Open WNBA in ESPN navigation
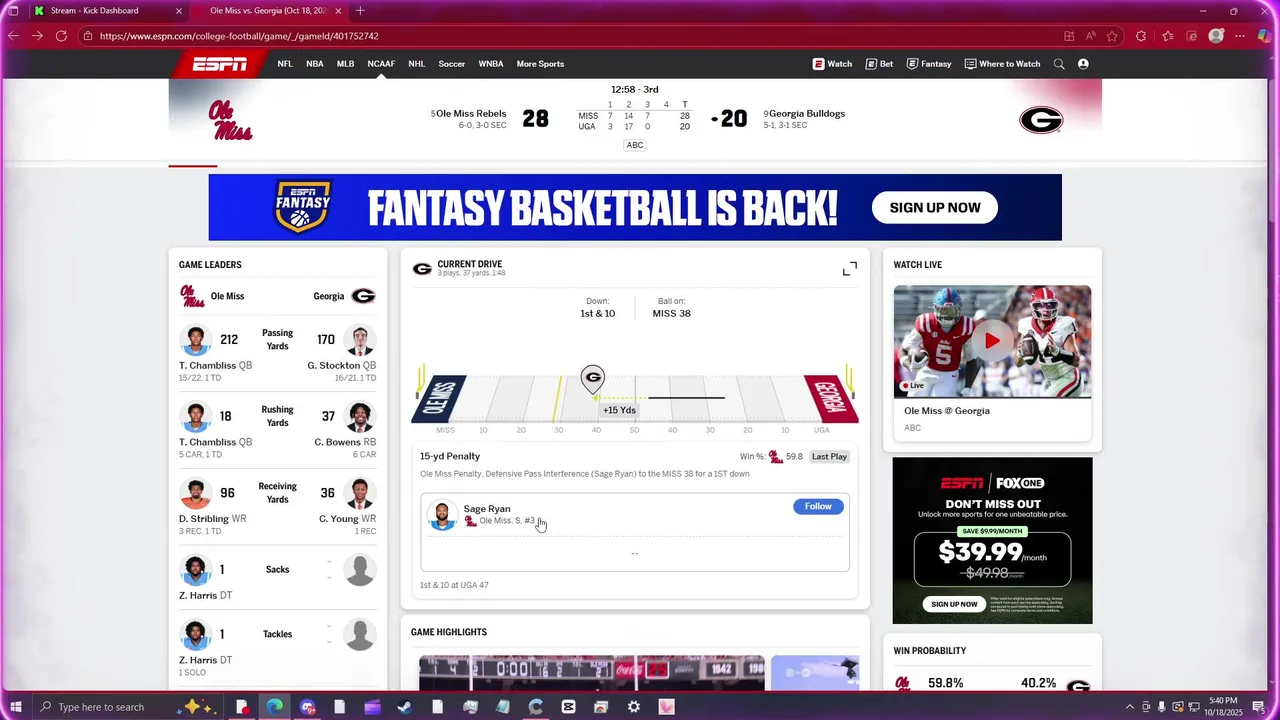 491,64
